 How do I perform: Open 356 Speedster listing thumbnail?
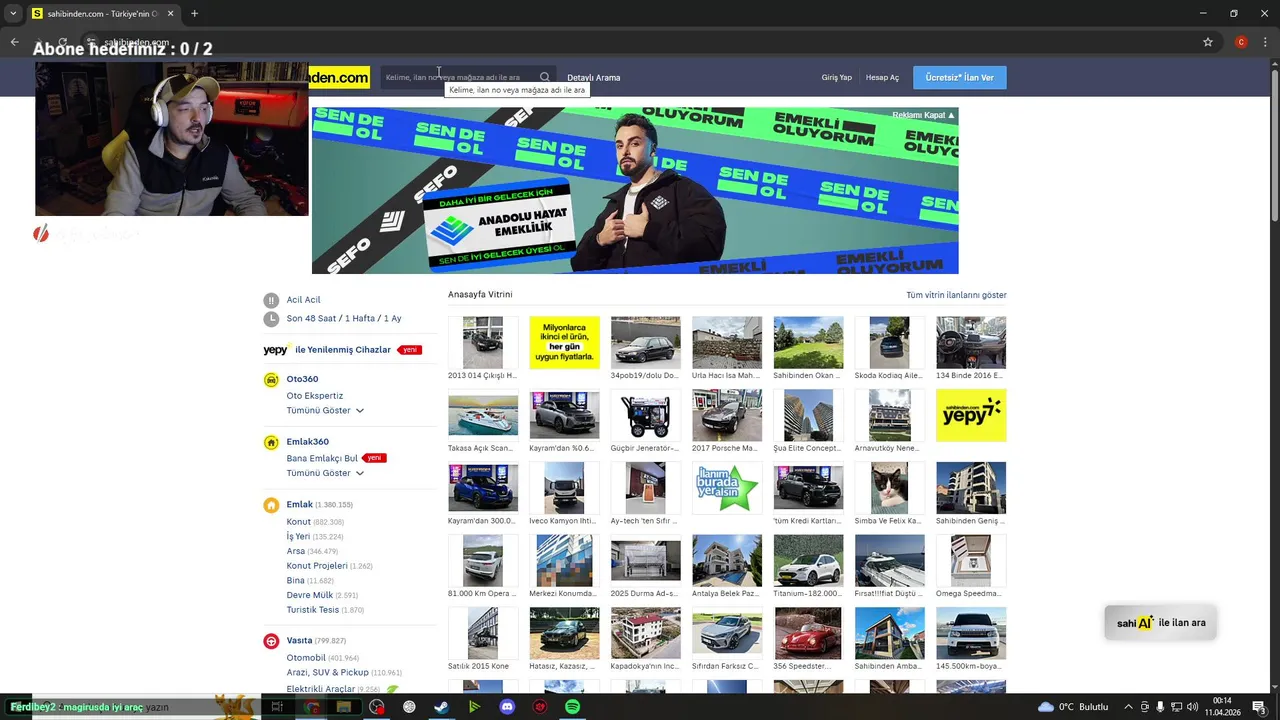click(808, 633)
